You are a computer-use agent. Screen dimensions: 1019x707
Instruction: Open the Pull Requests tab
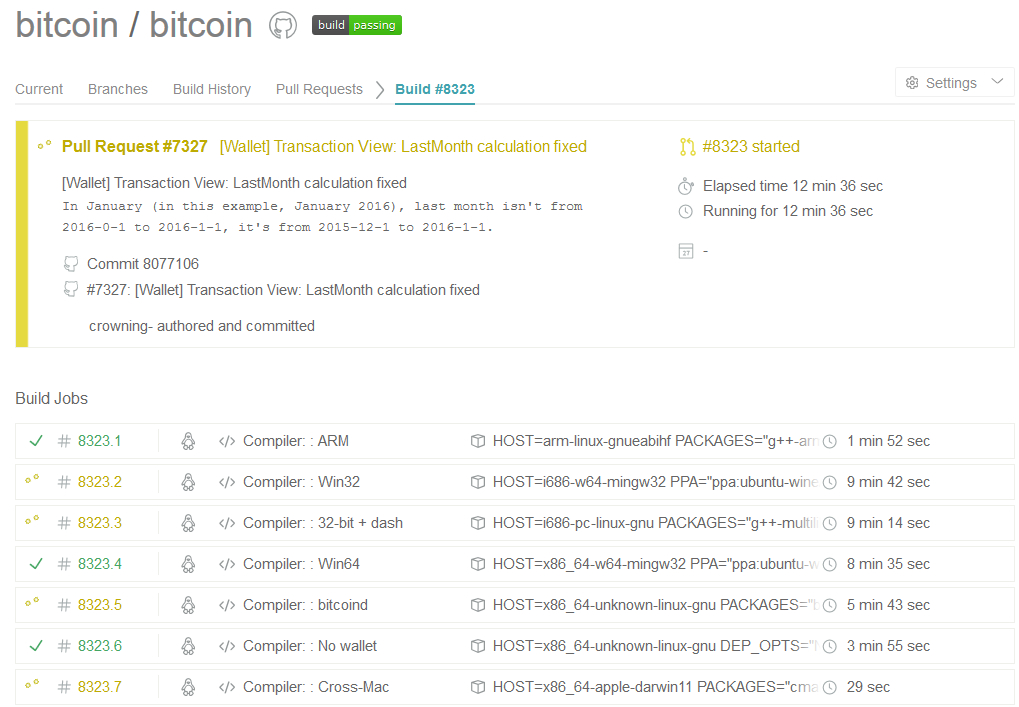pos(319,89)
